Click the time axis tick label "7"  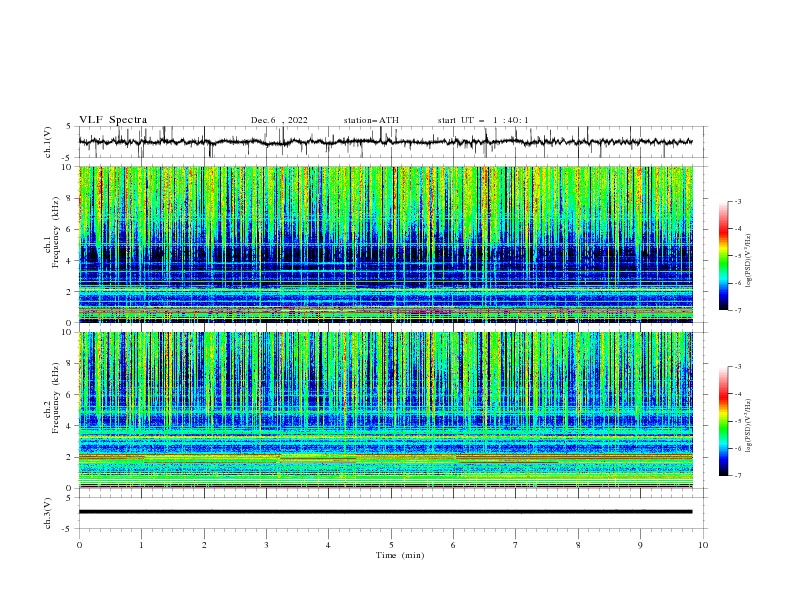pyautogui.click(x=516, y=545)
